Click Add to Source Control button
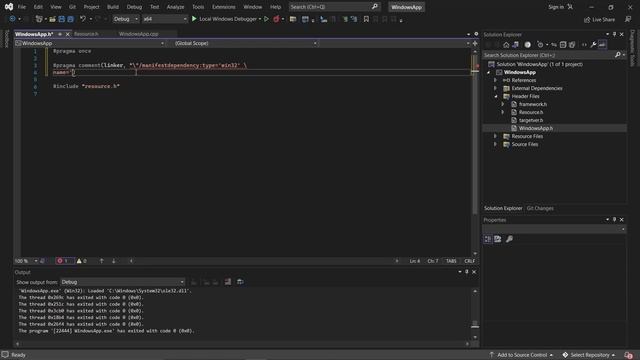 [x=521, y=355]
